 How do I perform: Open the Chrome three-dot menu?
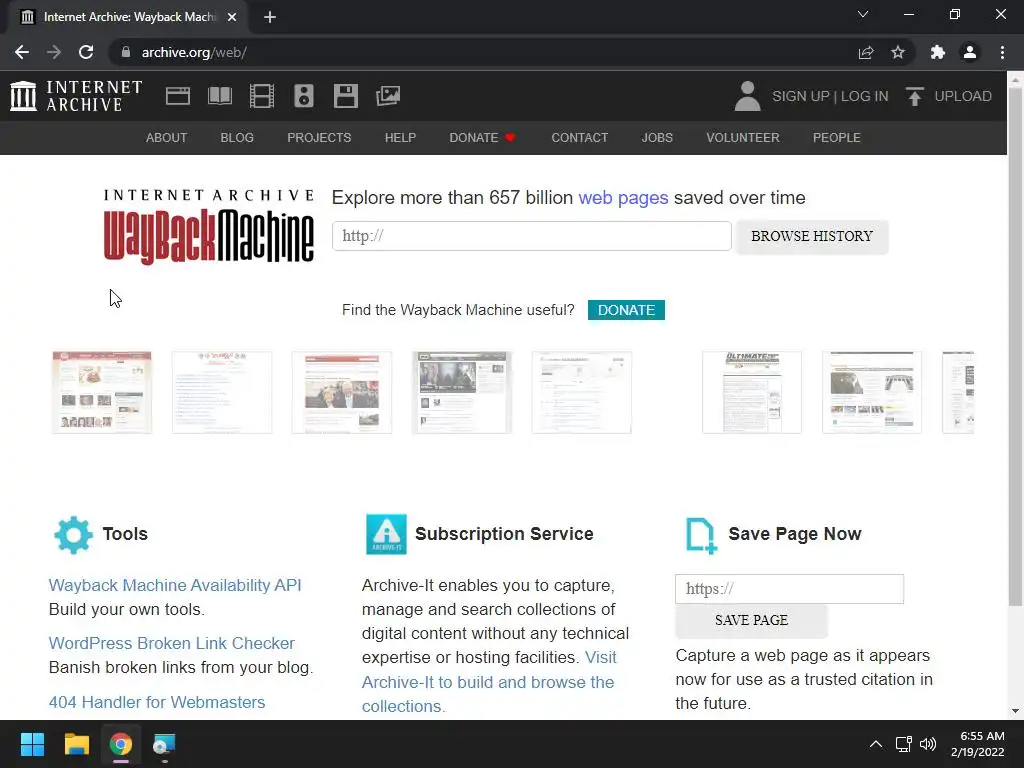[x=1002, y=52]
